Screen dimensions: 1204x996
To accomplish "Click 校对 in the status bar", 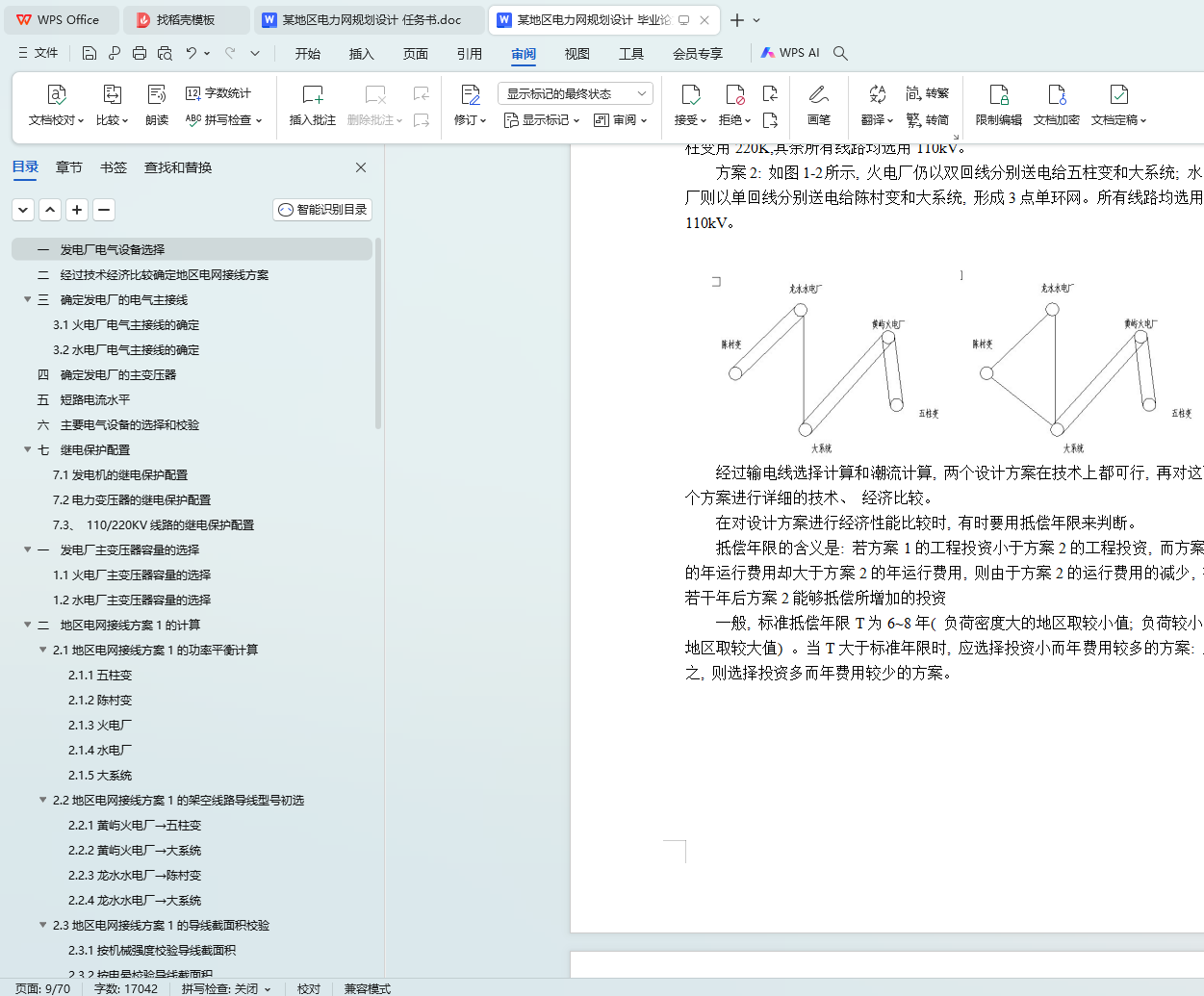I will (309, 988).
